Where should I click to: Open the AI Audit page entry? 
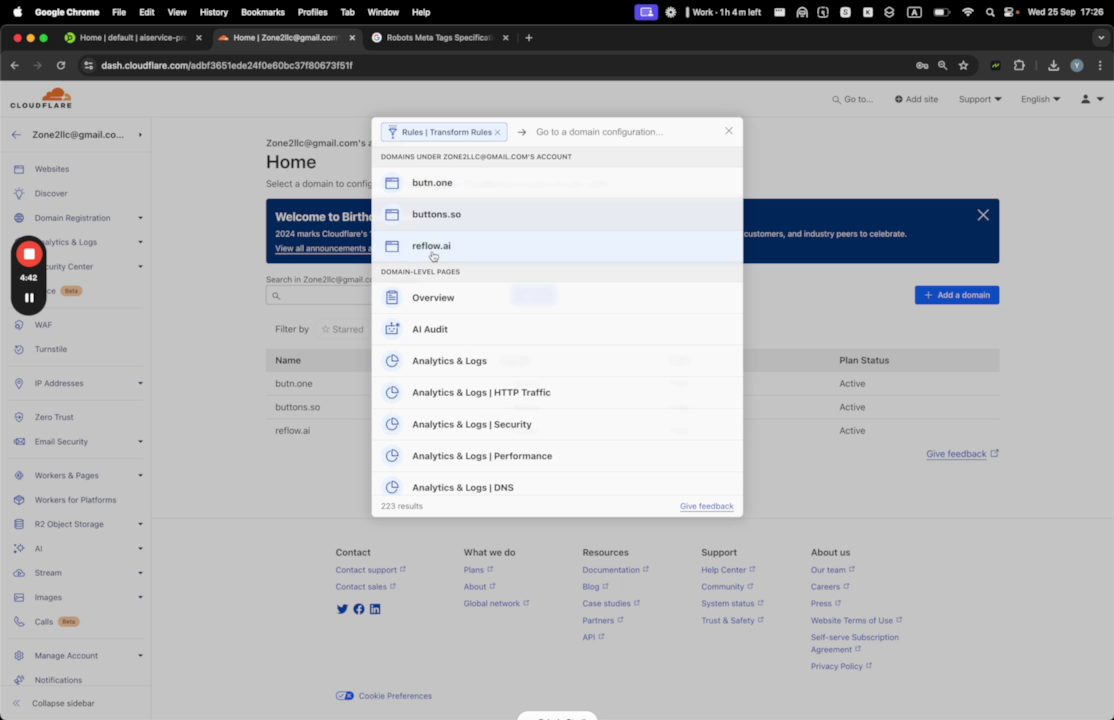tap(557, 329)
